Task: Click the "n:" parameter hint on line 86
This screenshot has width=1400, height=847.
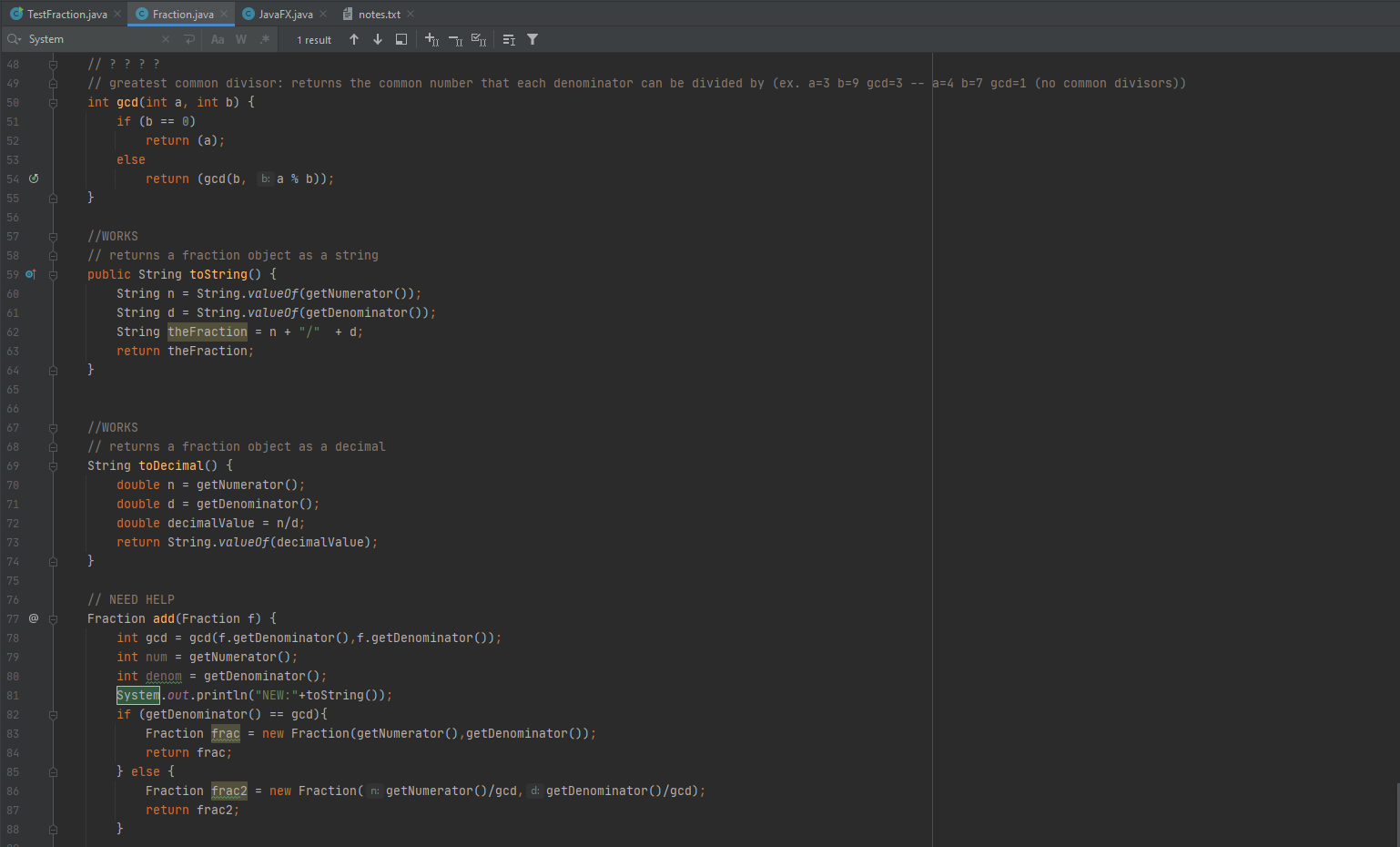Action: pyautogui.click(x=374, y=791)
